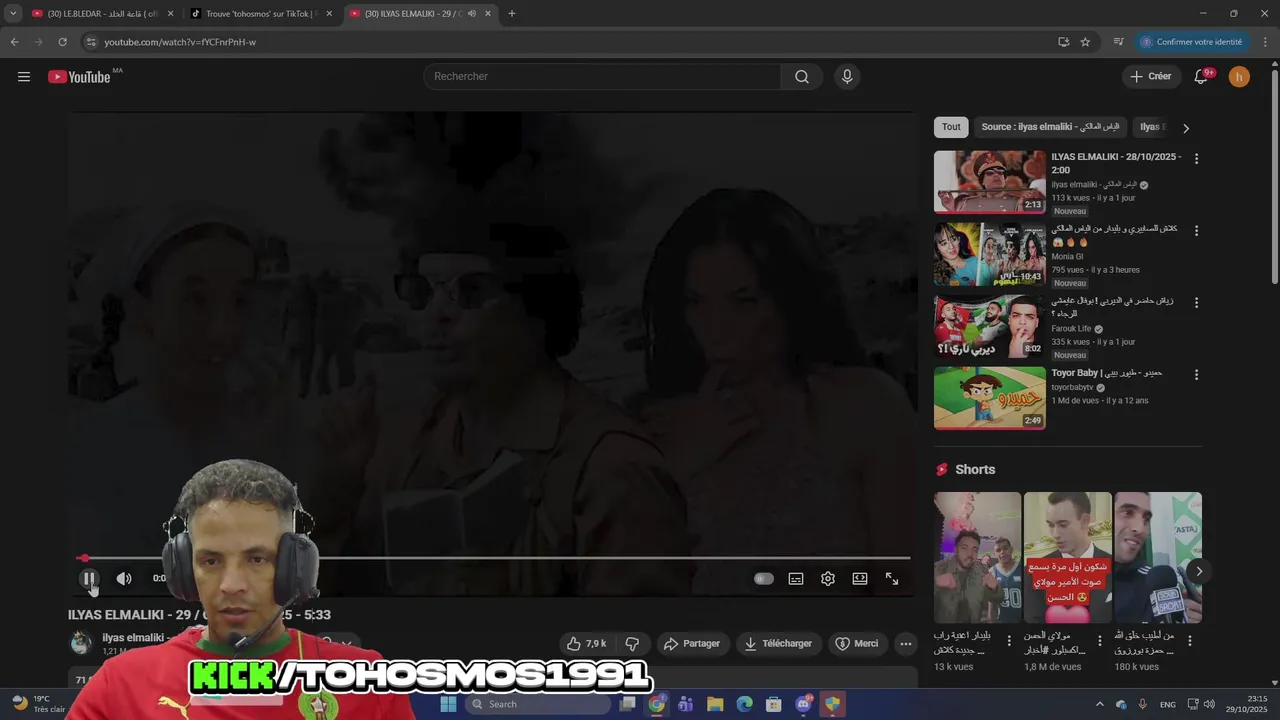1280x720 pixels.
Task: Open options for the Monia Gl video
Action: pos(1196,231)
